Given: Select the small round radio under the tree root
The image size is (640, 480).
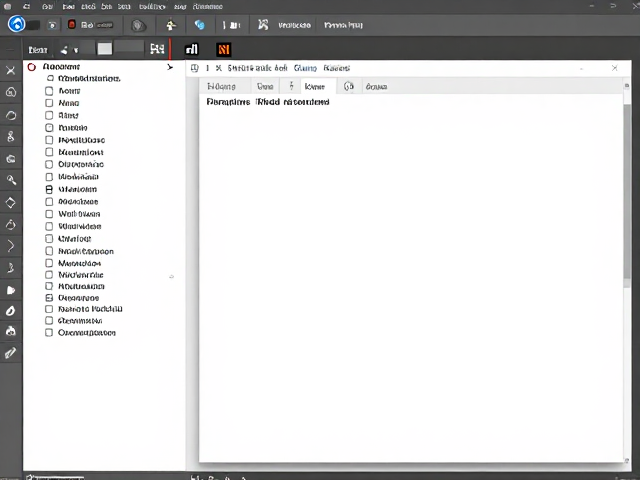Looking at the screenshot, I should (50, 78).
